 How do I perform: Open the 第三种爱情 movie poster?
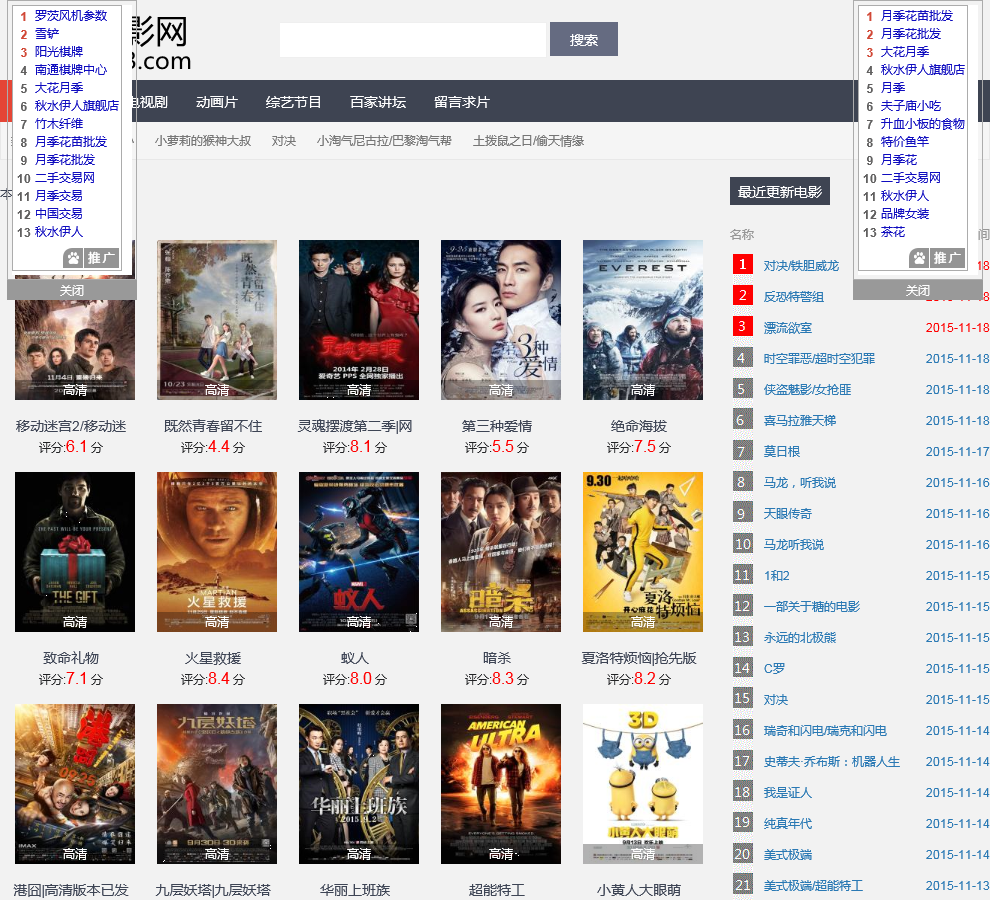pyautogui.click(x=501, y=320)
